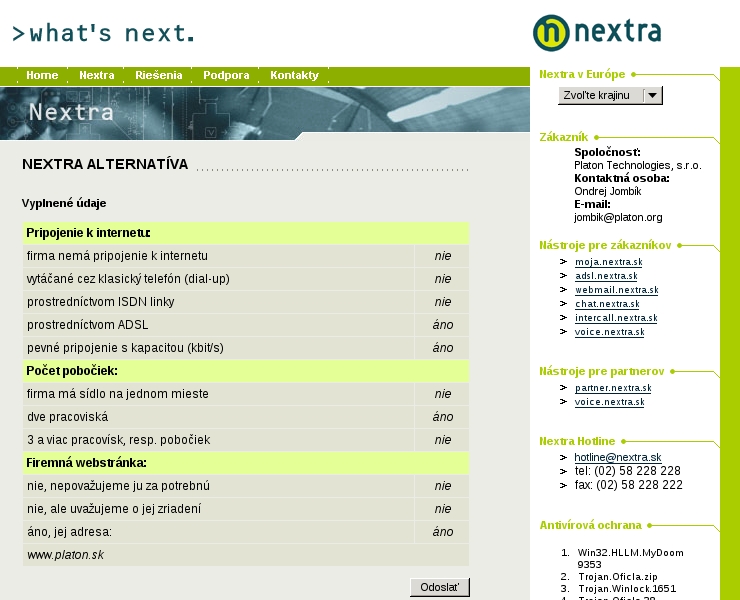Open webmail.nextra.sk link

pos(616,290)
